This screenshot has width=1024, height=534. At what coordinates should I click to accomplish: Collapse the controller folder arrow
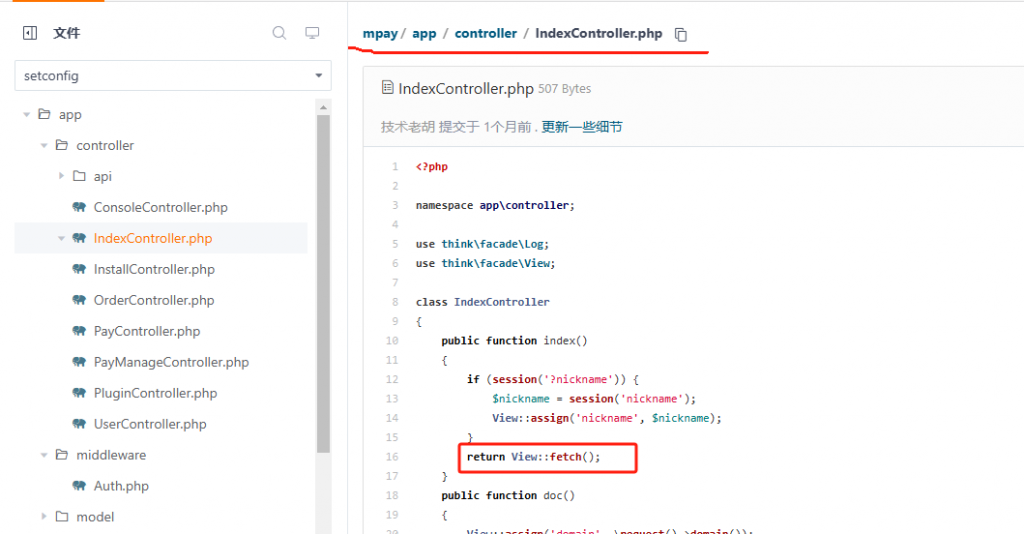(44, 145)
